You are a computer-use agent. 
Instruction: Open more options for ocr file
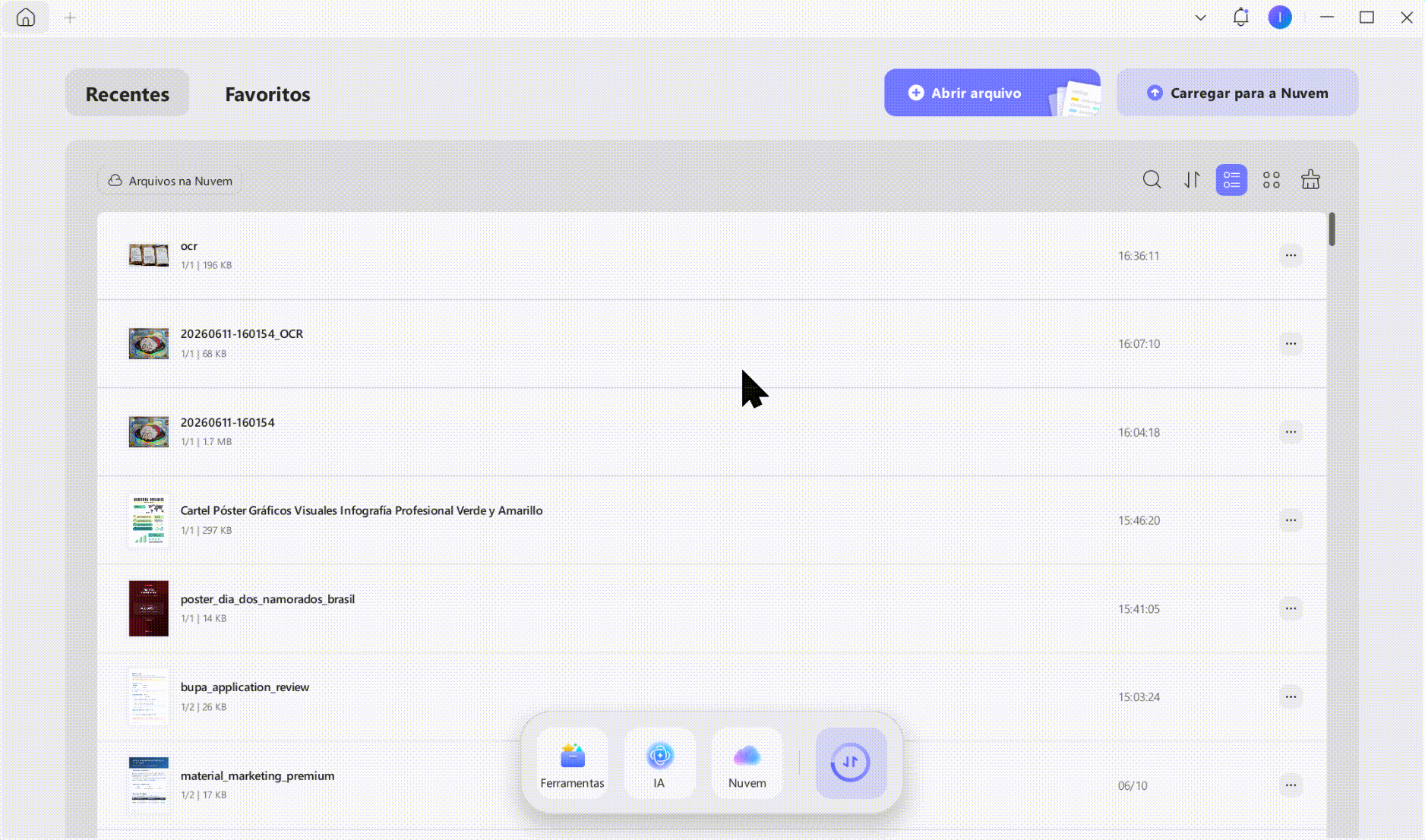(1291, 255)
